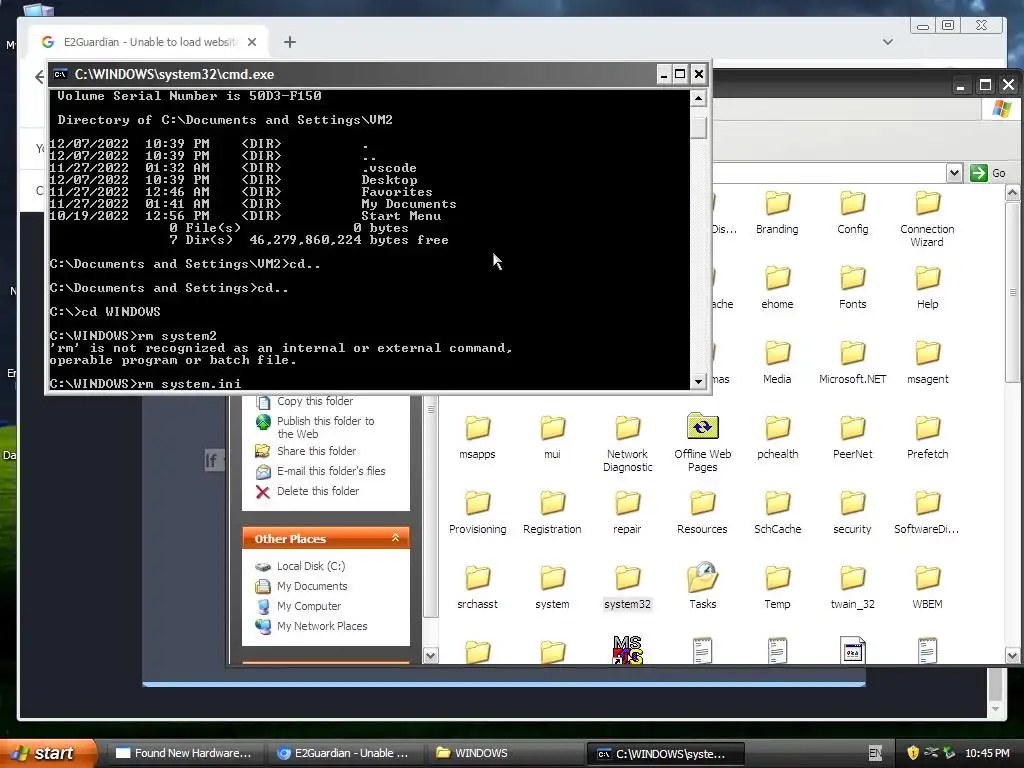Open the Help folder

[x=927, y=287]
